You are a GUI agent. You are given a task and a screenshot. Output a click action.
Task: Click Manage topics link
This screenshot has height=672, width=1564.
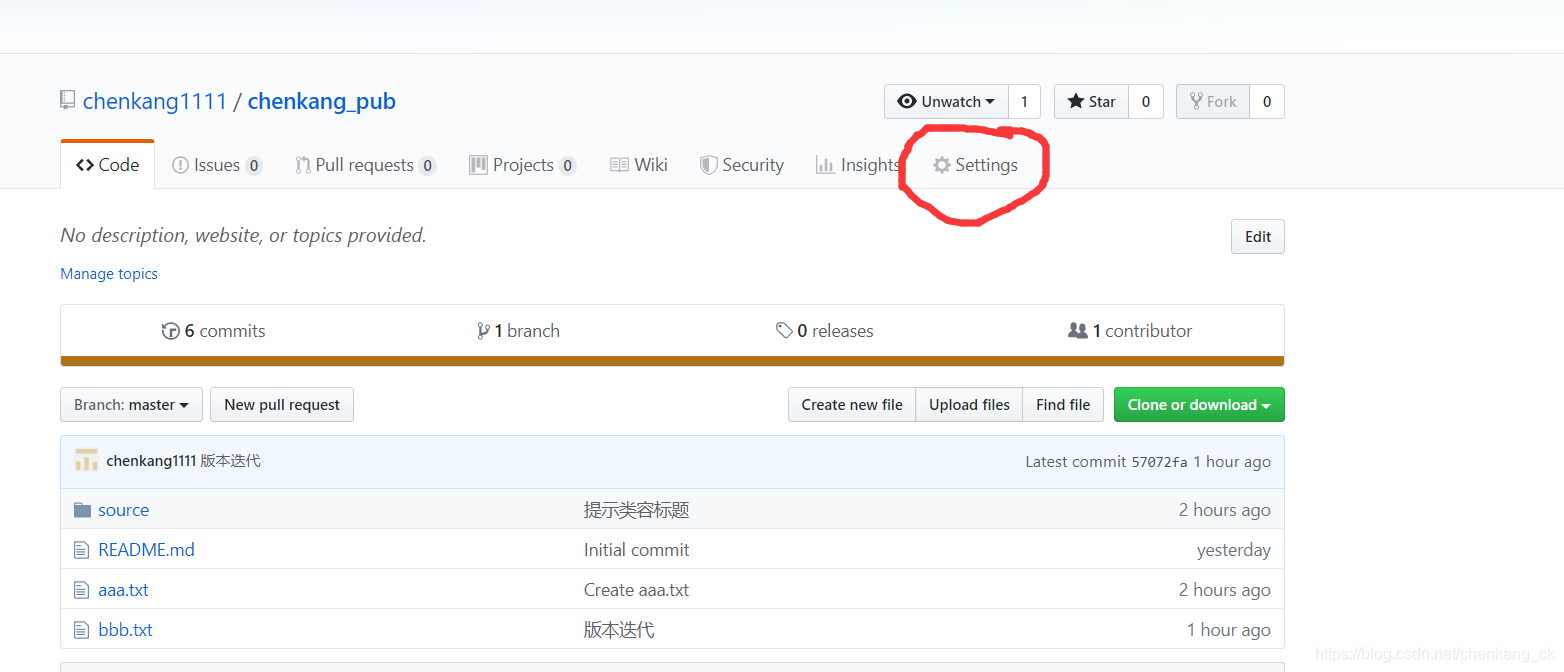(109, 274)
